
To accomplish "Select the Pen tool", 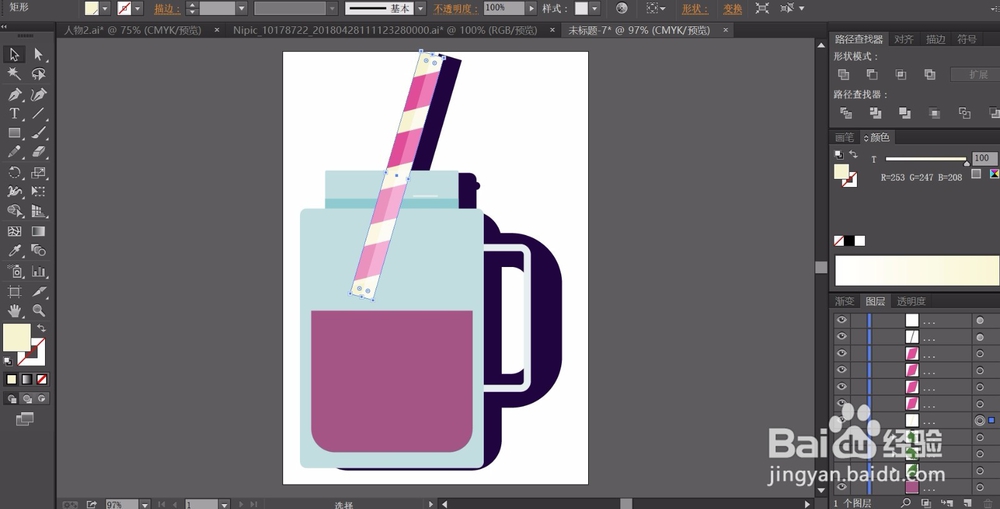I will [14, 94].
